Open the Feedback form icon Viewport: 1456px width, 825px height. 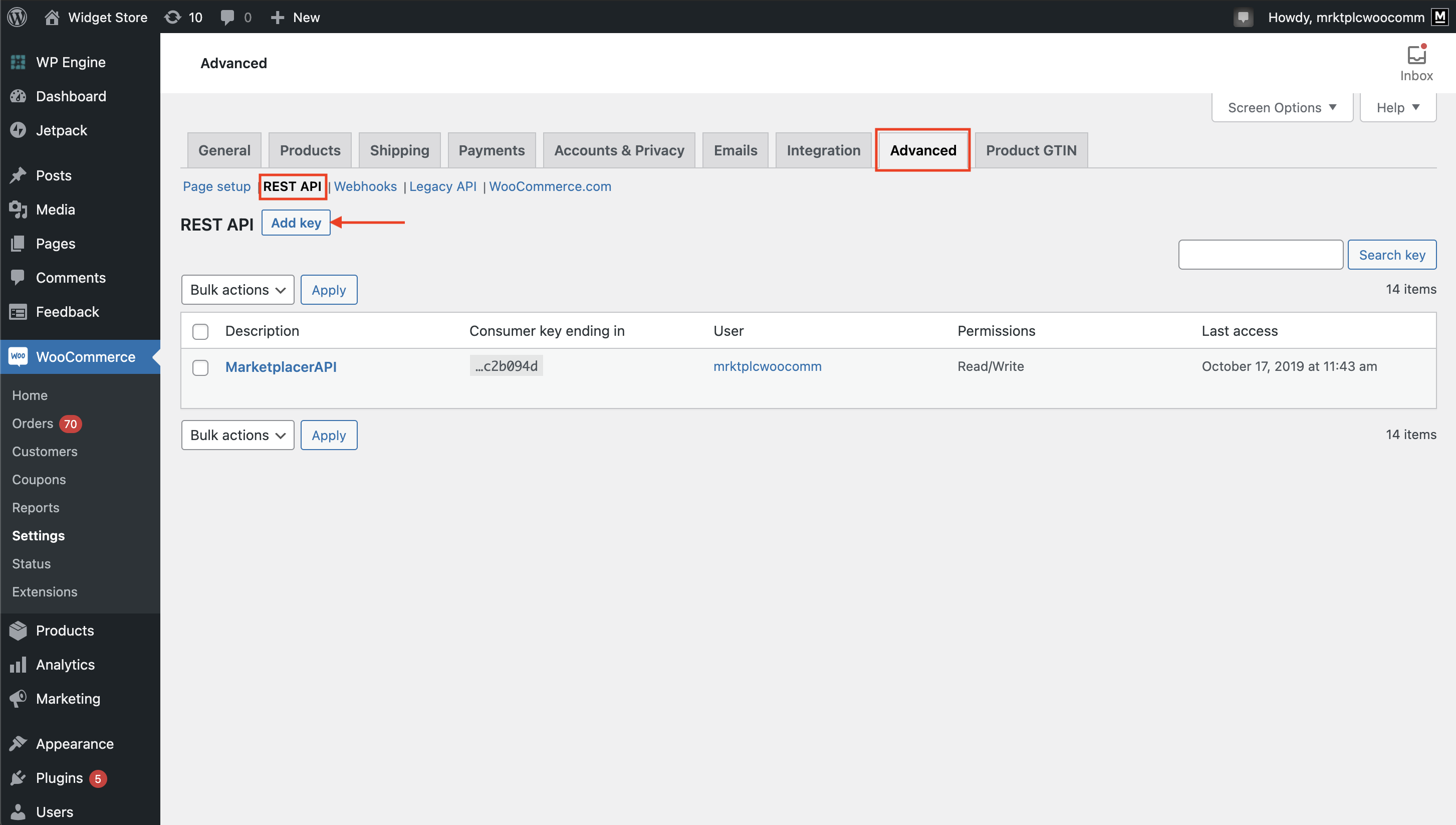(x=18, y=312)
